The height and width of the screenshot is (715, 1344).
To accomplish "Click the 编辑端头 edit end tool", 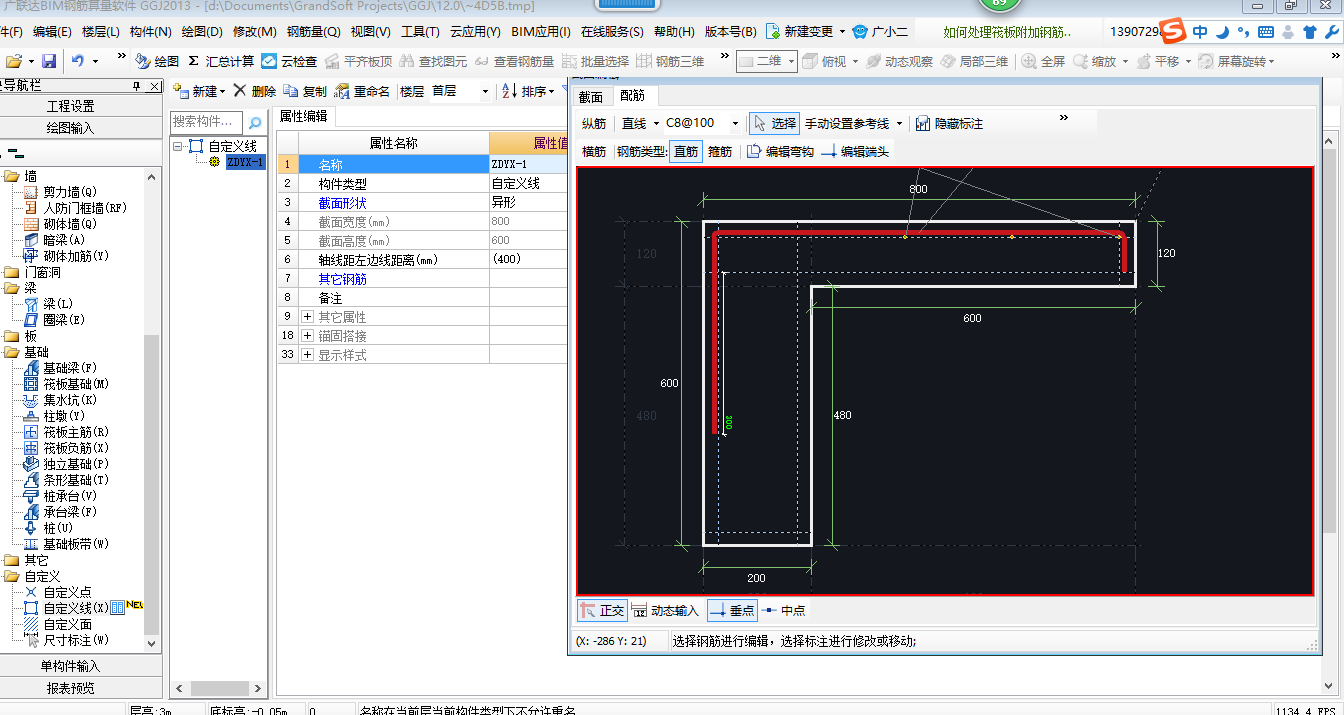I will click(x=855, y=152).
